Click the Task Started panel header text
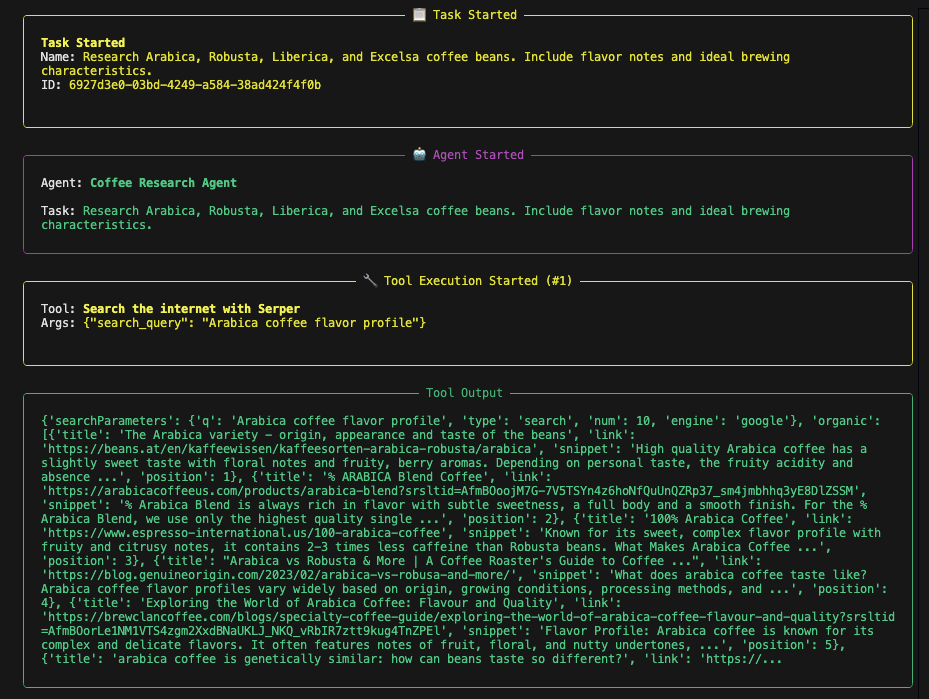Viewport: 929px width, 699px height. [x=474, y=15]
